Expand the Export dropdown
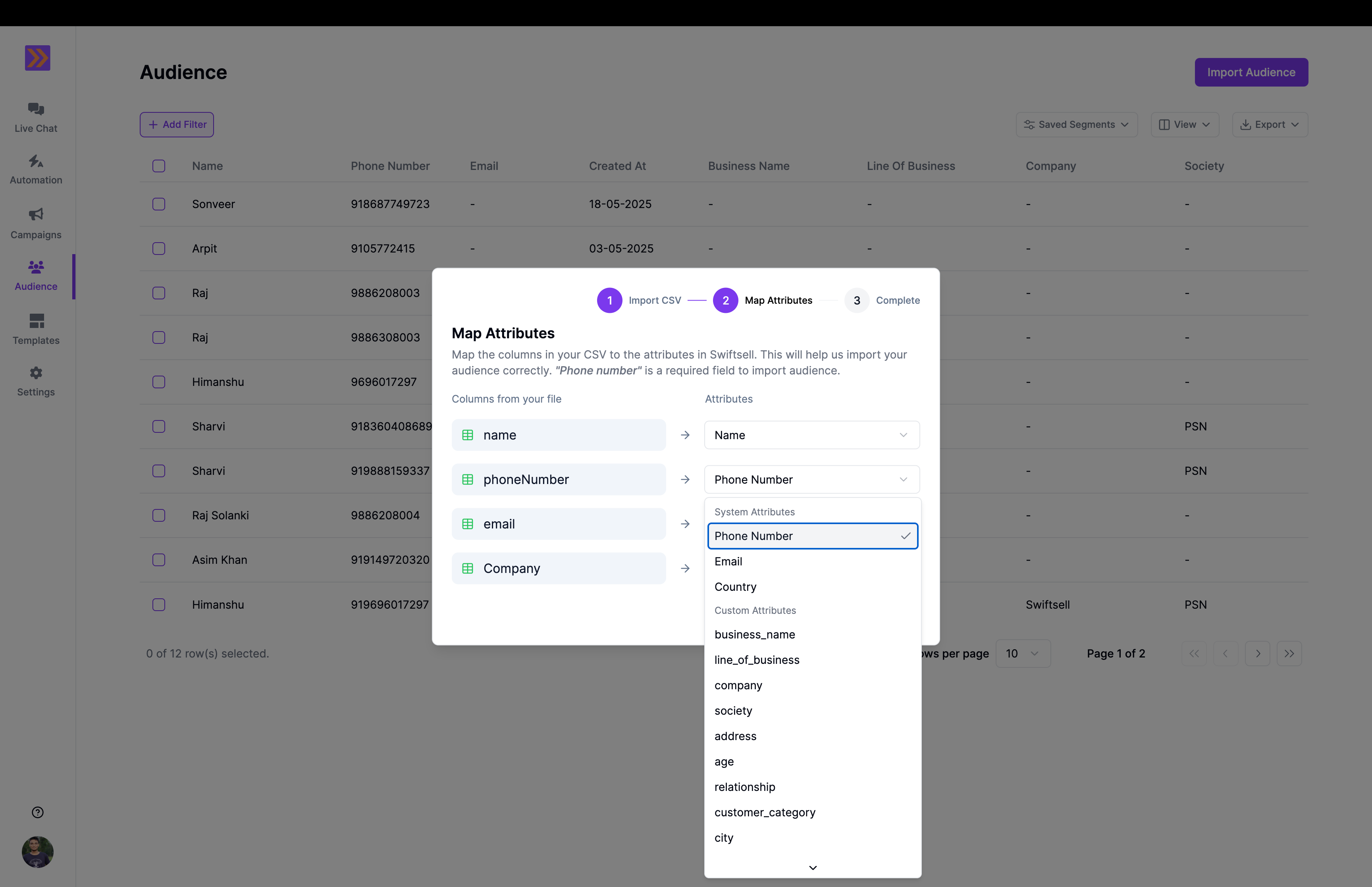This screenshot has height=887, width=1372. click(x=1269, y=124)
